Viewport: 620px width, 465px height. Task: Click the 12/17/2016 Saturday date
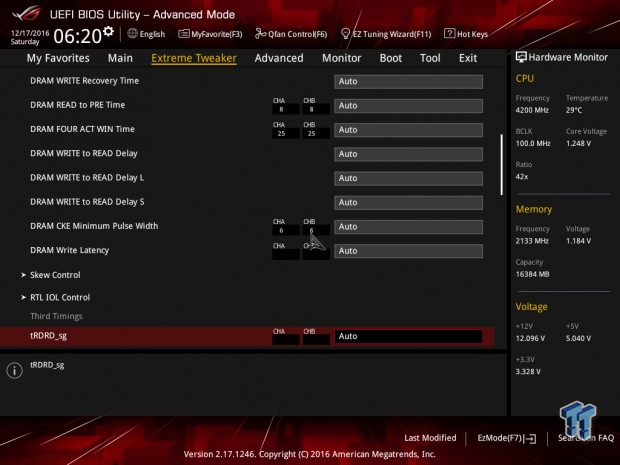[29, 37]
